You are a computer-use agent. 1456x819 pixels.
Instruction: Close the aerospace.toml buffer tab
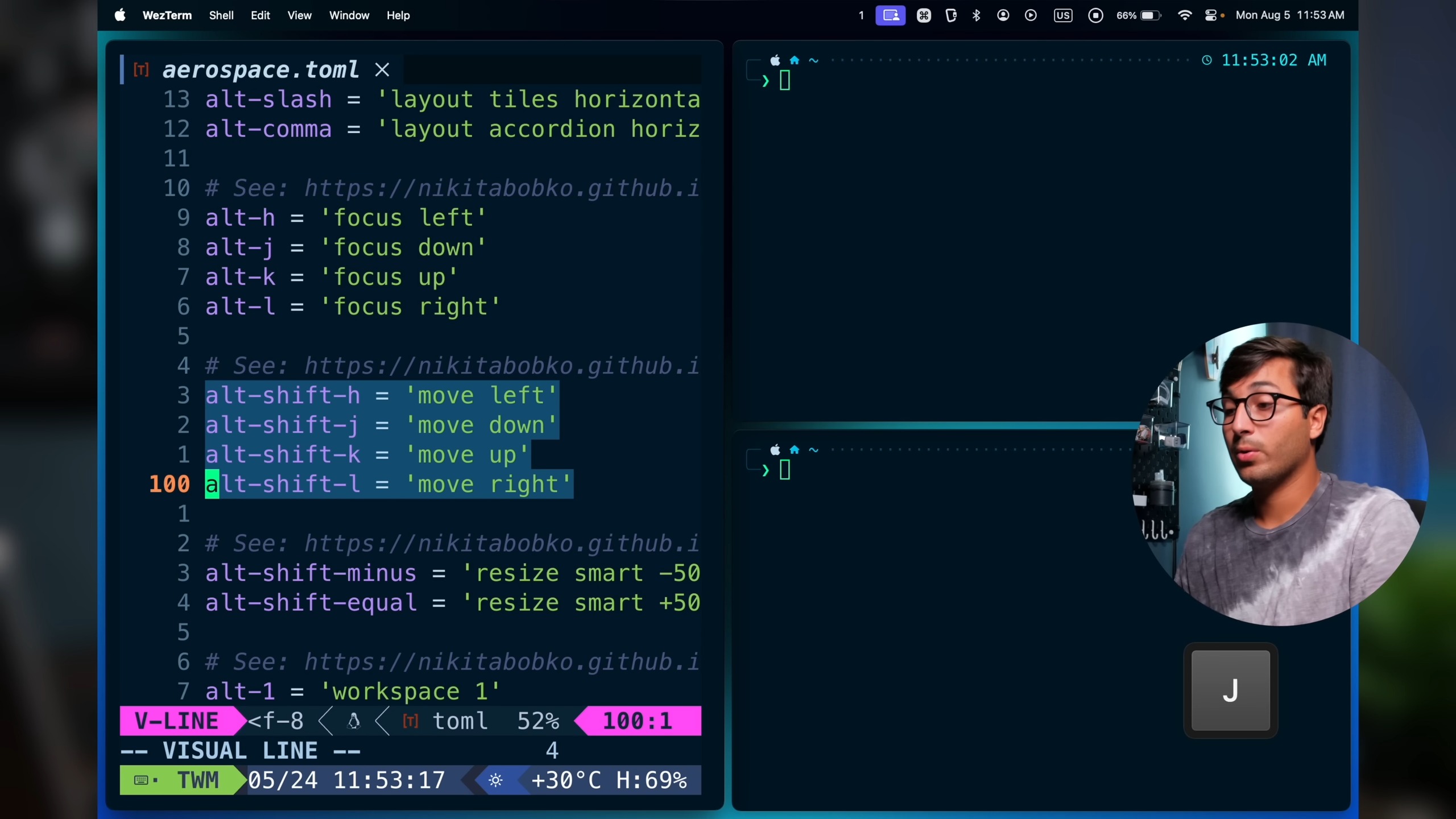click(382, 70)
